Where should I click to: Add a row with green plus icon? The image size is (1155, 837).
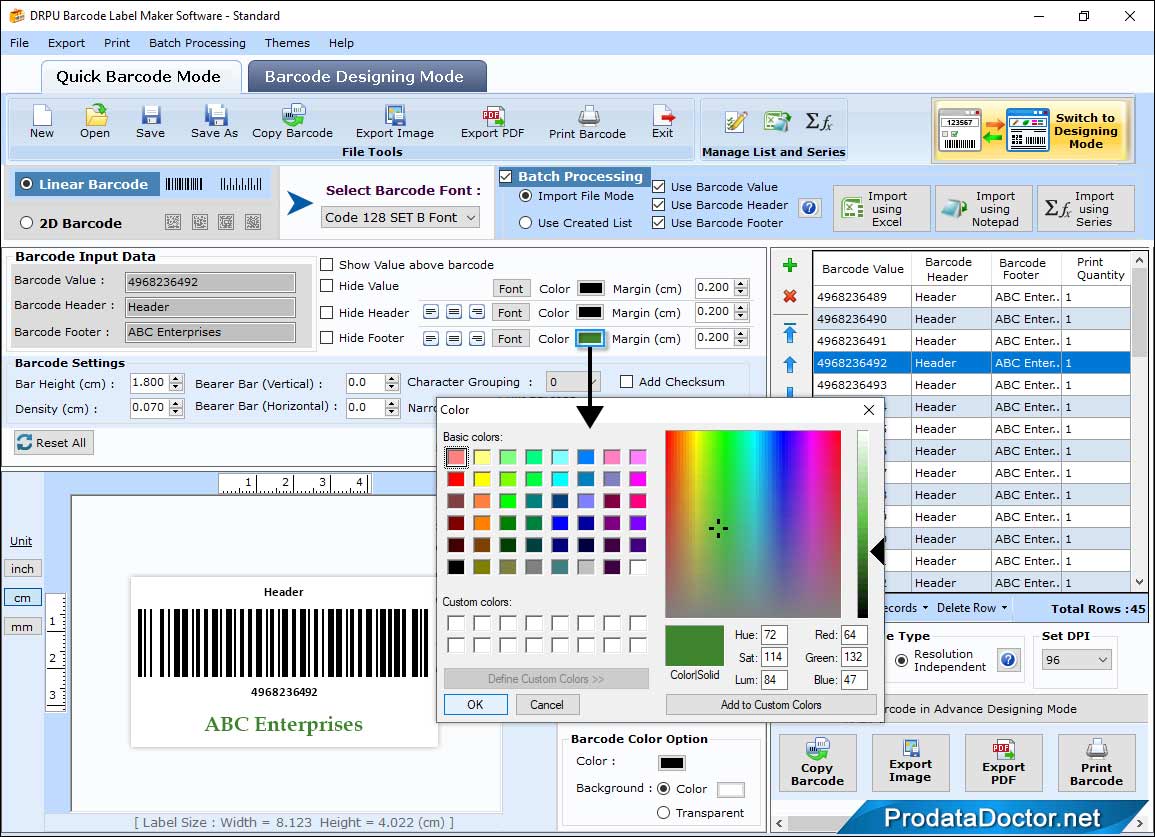tap(790, 265)
